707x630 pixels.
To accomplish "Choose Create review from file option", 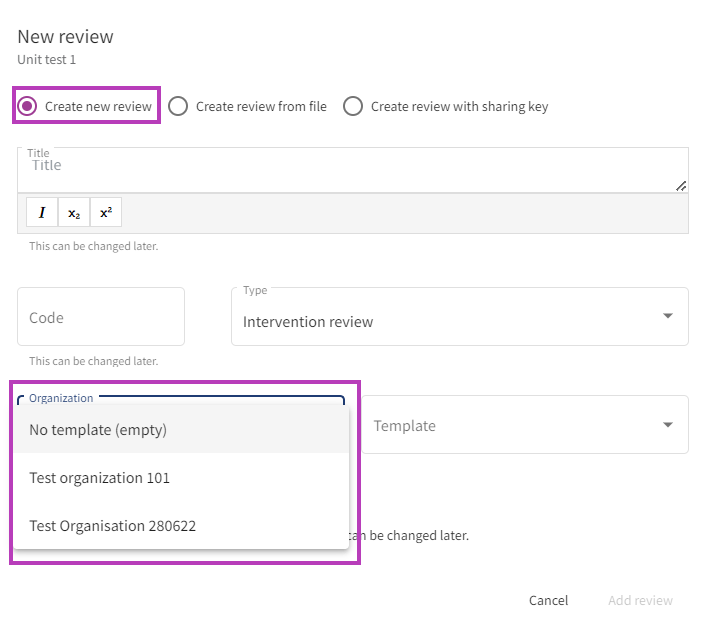I will pyautogui.click(x=178, y=106).
